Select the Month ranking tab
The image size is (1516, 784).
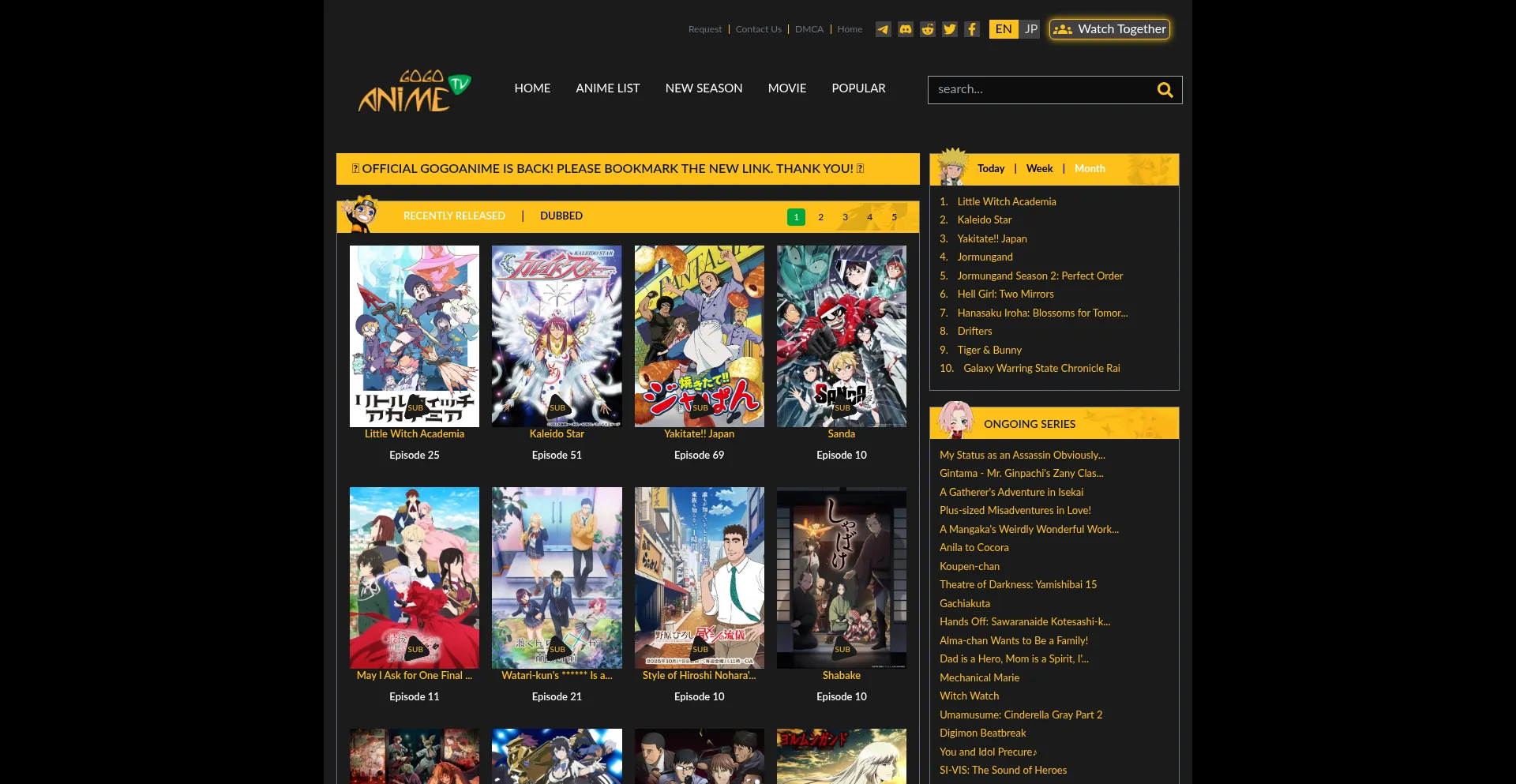(1090, 169)
